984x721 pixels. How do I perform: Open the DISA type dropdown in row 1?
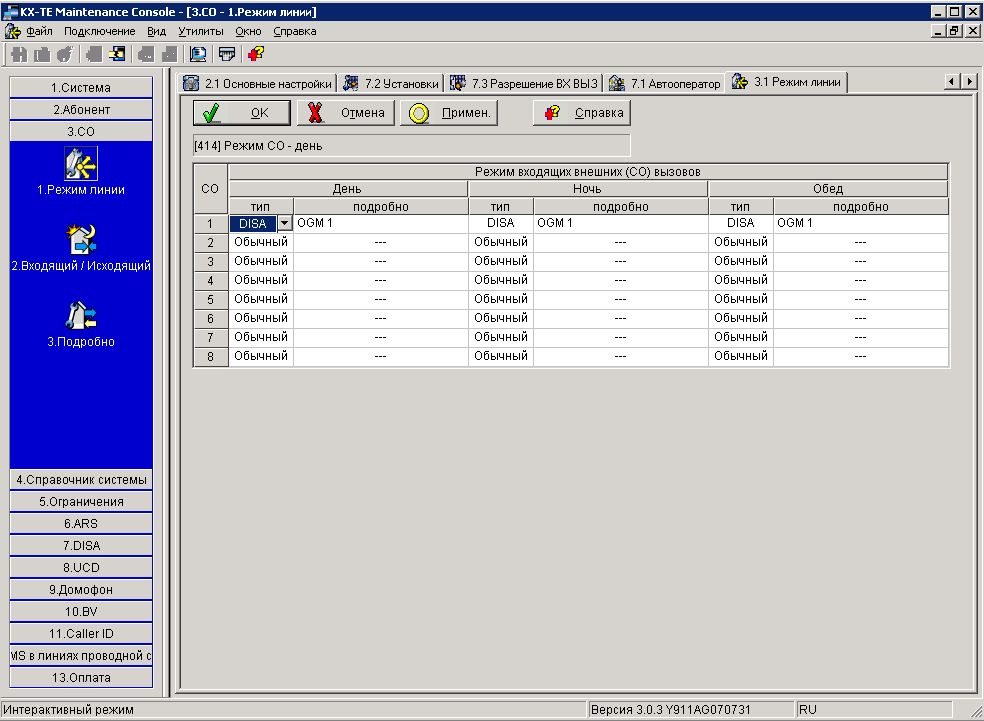[284, 223]
